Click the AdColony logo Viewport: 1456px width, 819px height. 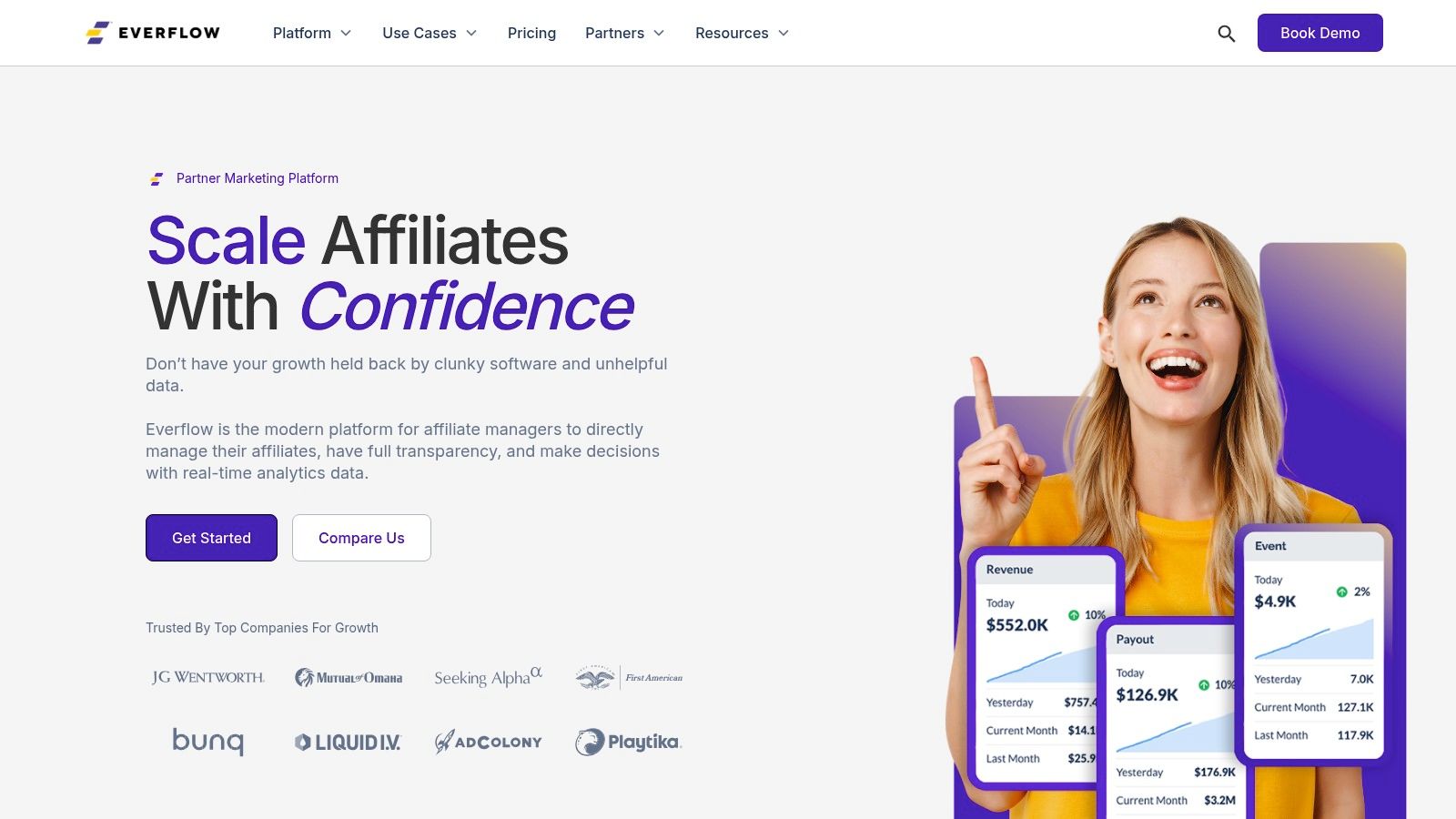click(x=488, y=742)
